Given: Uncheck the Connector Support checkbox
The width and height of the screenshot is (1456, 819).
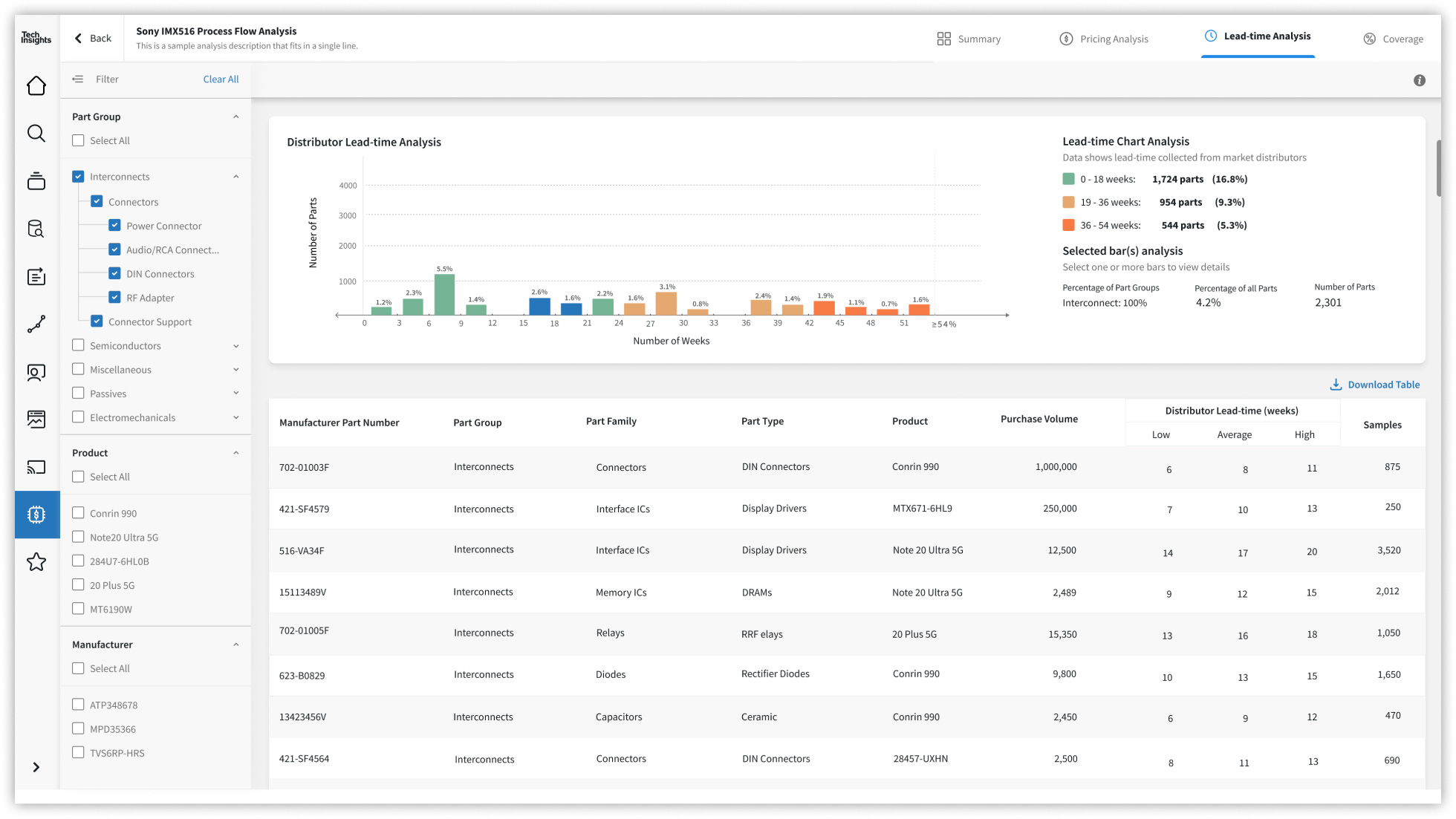Looking at the screenshot, I should pyautogui.click(x=97, y=321).
